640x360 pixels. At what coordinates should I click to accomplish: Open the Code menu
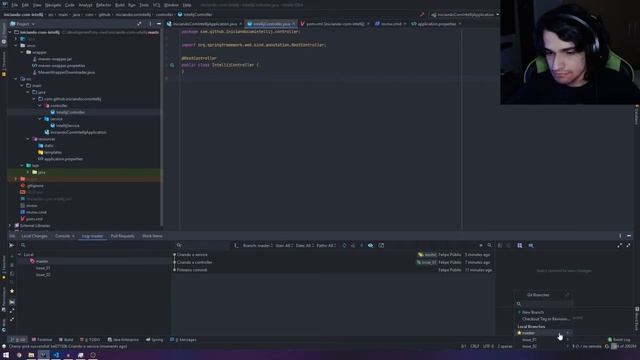pos(69,5)
